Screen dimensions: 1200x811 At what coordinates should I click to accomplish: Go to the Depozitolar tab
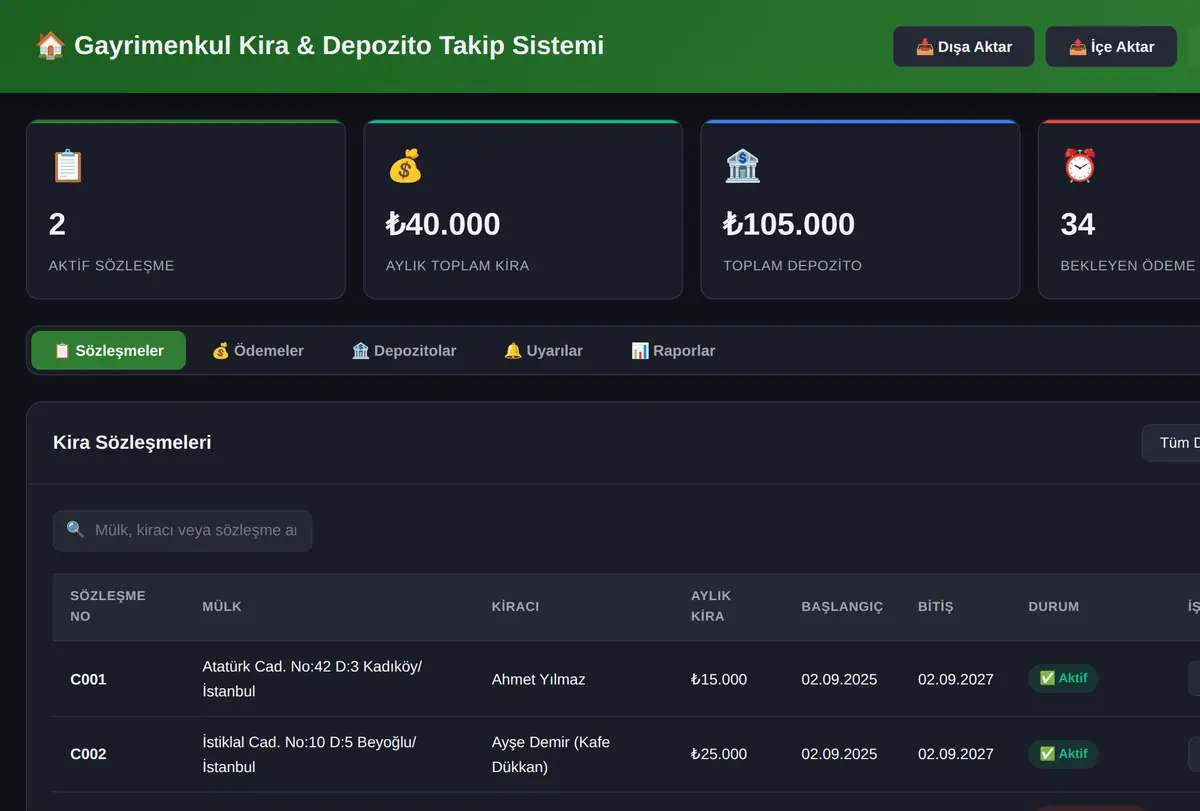pos(404,351)
